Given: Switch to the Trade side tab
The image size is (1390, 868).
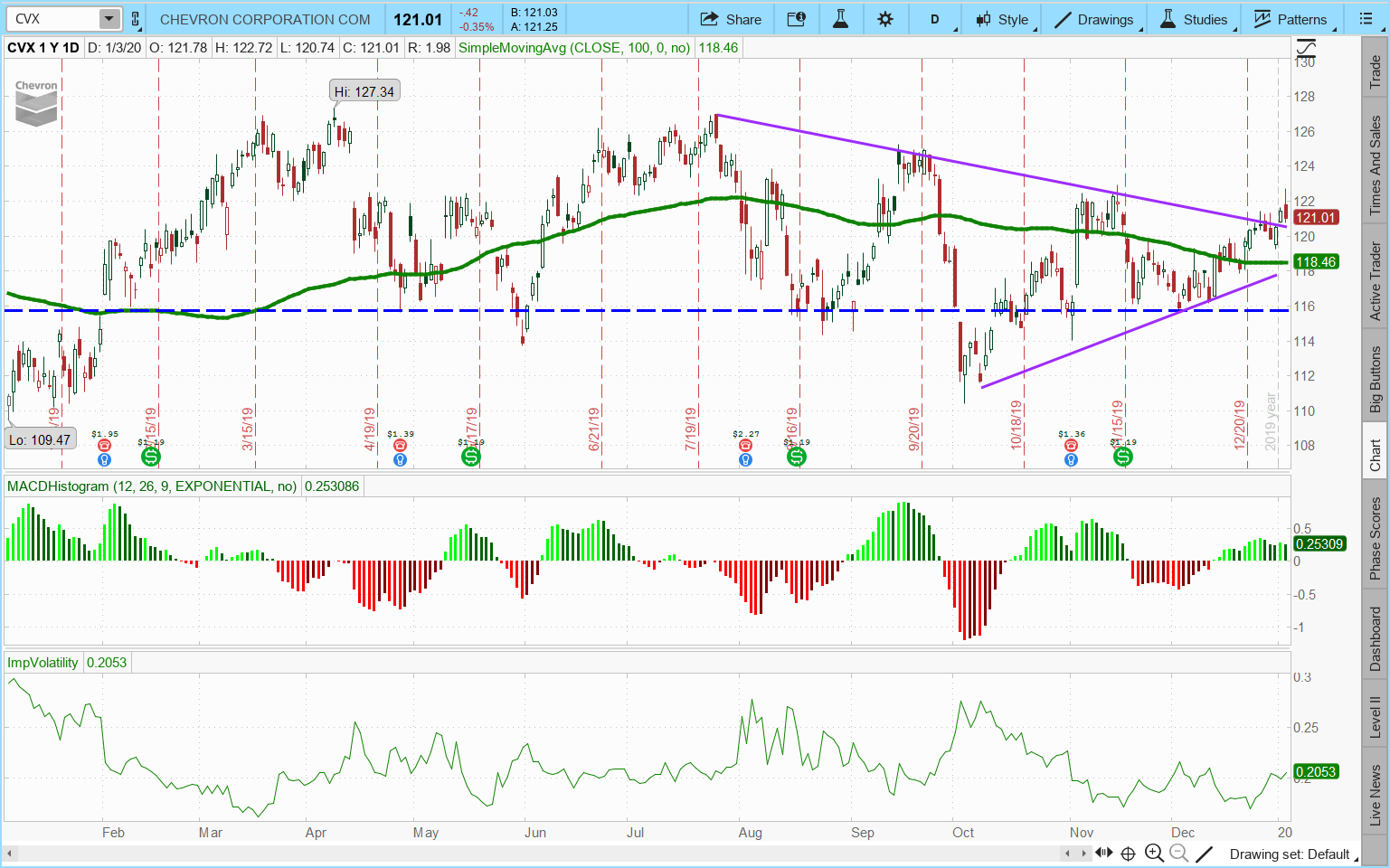Looking at the screenshot, I should 1376,71.
